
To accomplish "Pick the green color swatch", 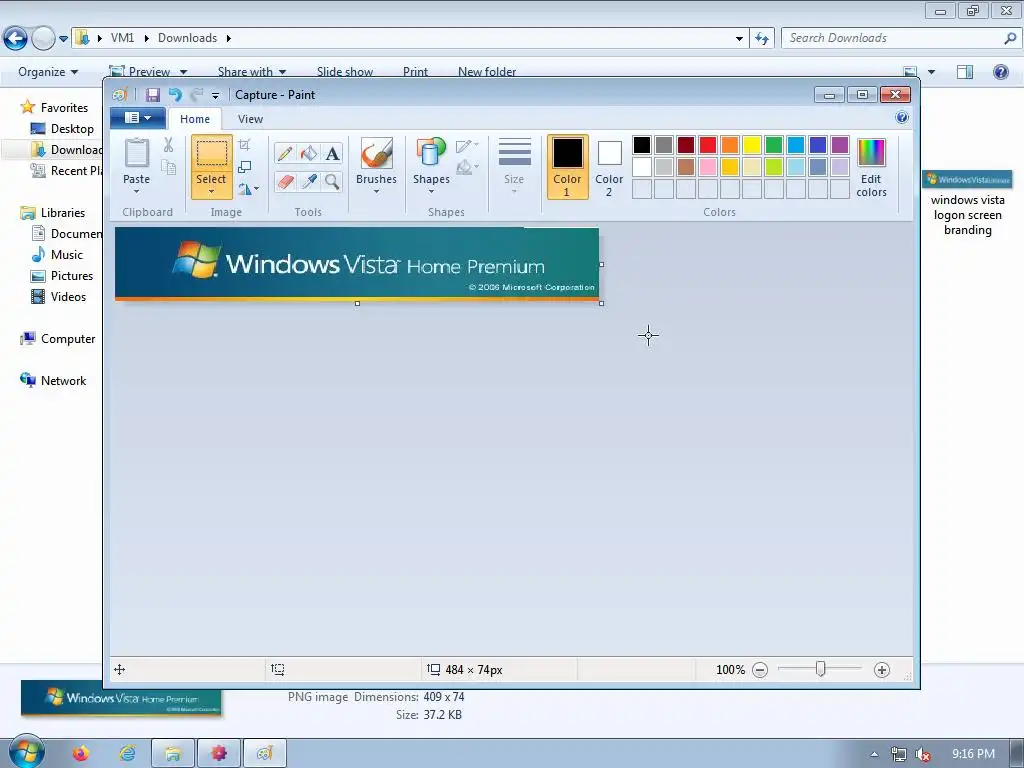I will (x=774, y=145).
